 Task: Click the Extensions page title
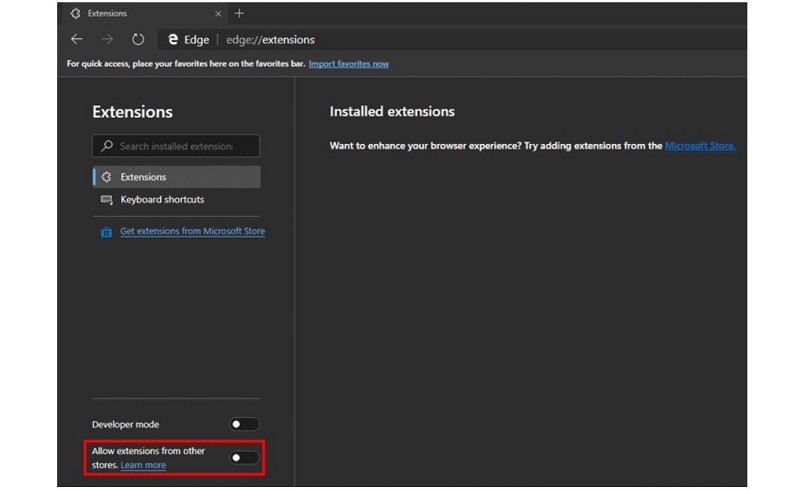pos(133,112)
